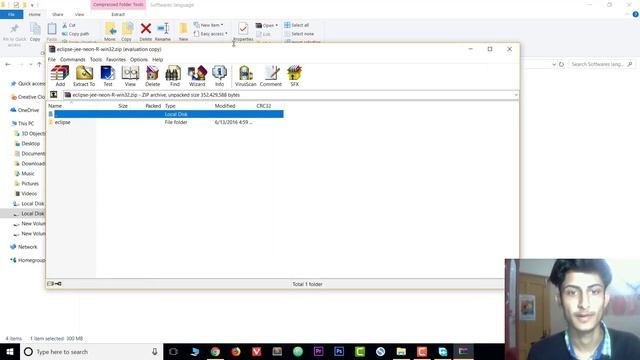The height and width of the screenshot is (360, 640).
Task: Select the highlighted Local Disk parent row
Action: [166, 114]
